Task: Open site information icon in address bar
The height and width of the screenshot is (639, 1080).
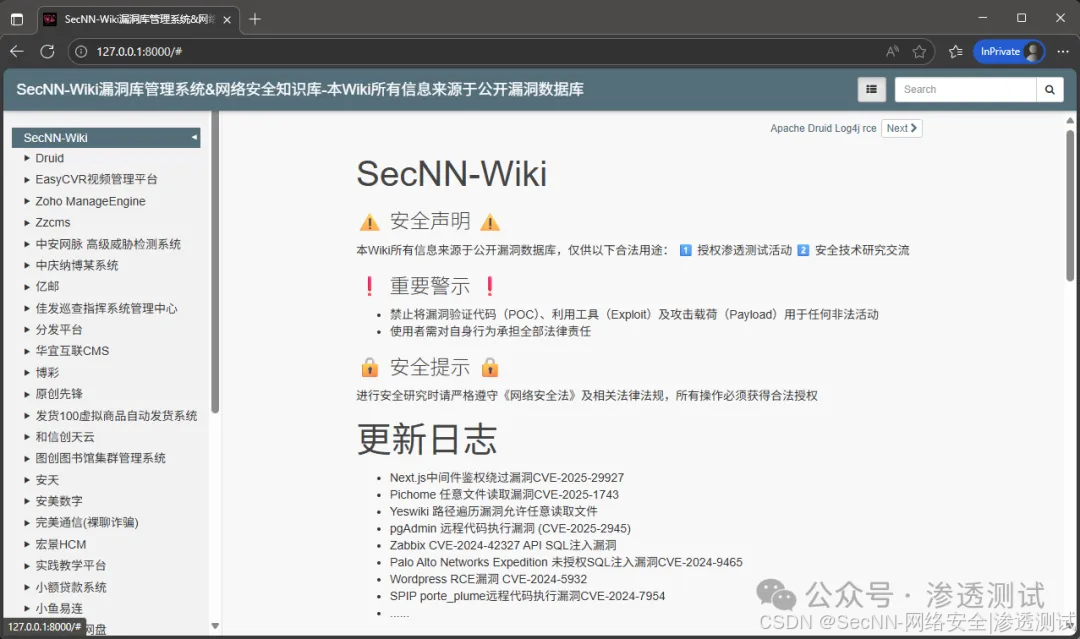Action: tap(81, 52)
